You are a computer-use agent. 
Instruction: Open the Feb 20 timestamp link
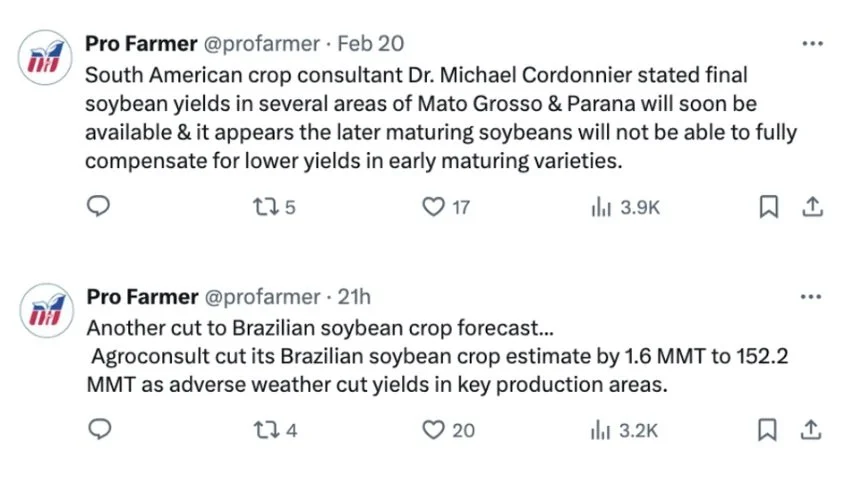tap(371, 44)
